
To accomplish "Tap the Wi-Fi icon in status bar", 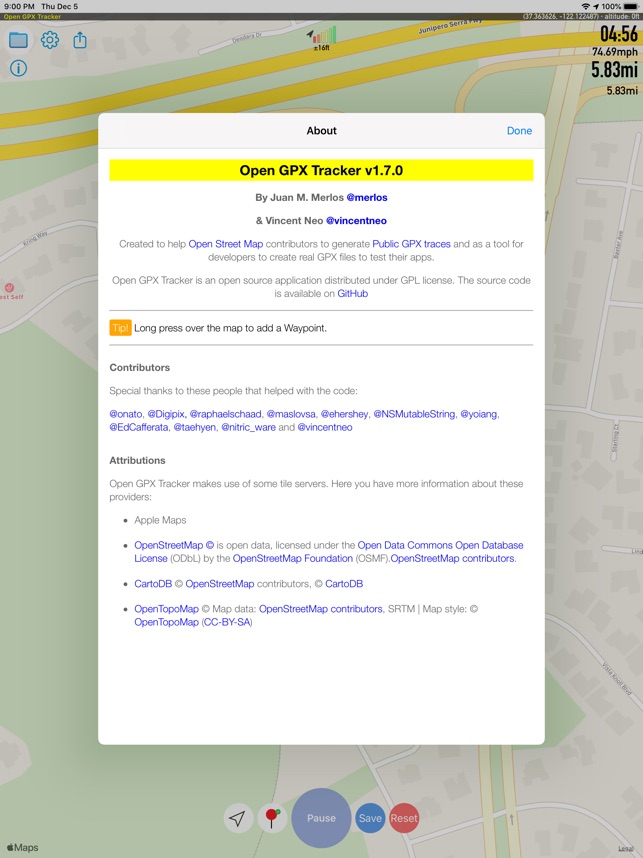I will pyautogui.click(x=586, y=7).
